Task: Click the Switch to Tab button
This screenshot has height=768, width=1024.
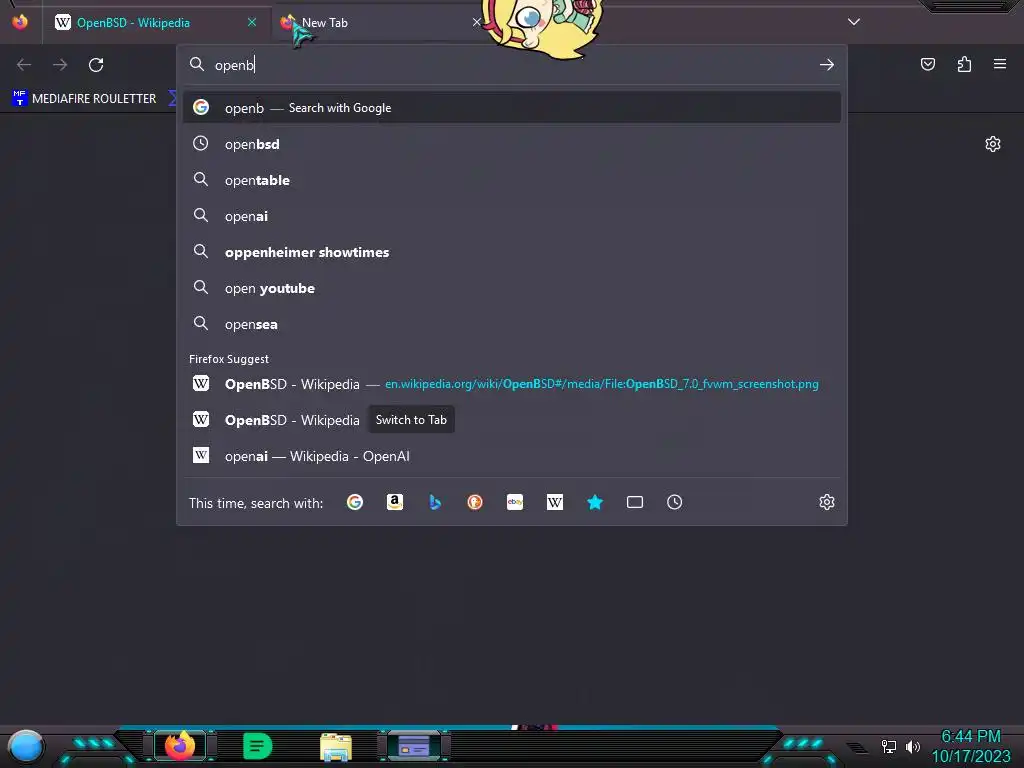Action: coord(411,420)
